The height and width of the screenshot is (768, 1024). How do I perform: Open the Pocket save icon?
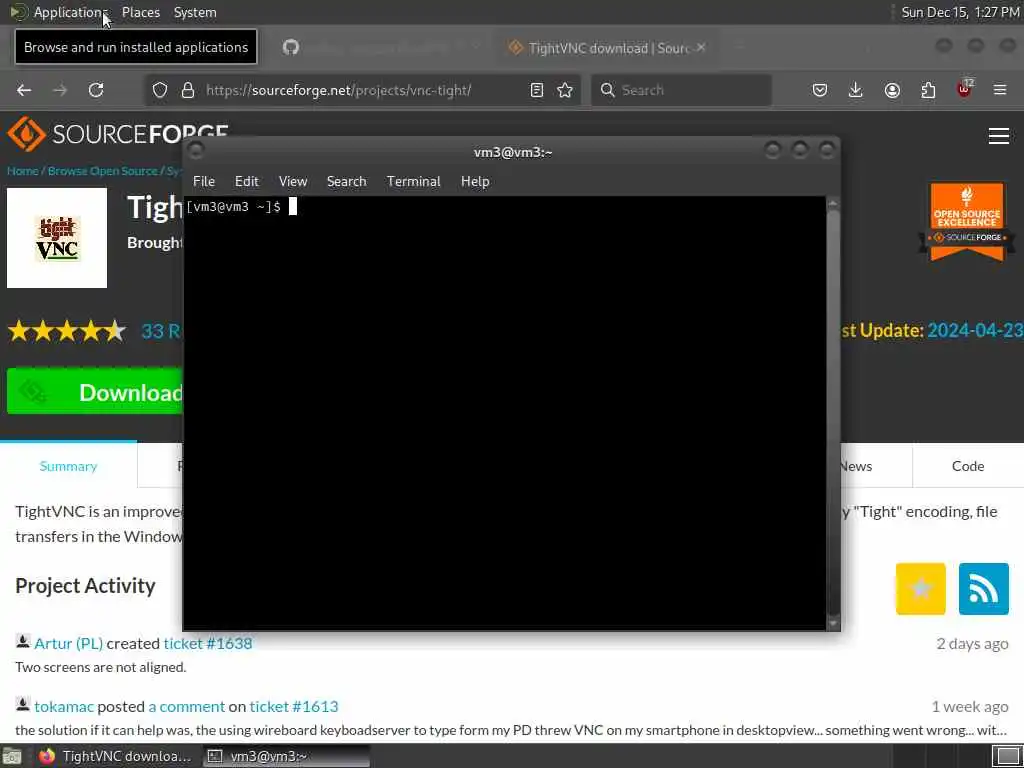click(820, 90)
